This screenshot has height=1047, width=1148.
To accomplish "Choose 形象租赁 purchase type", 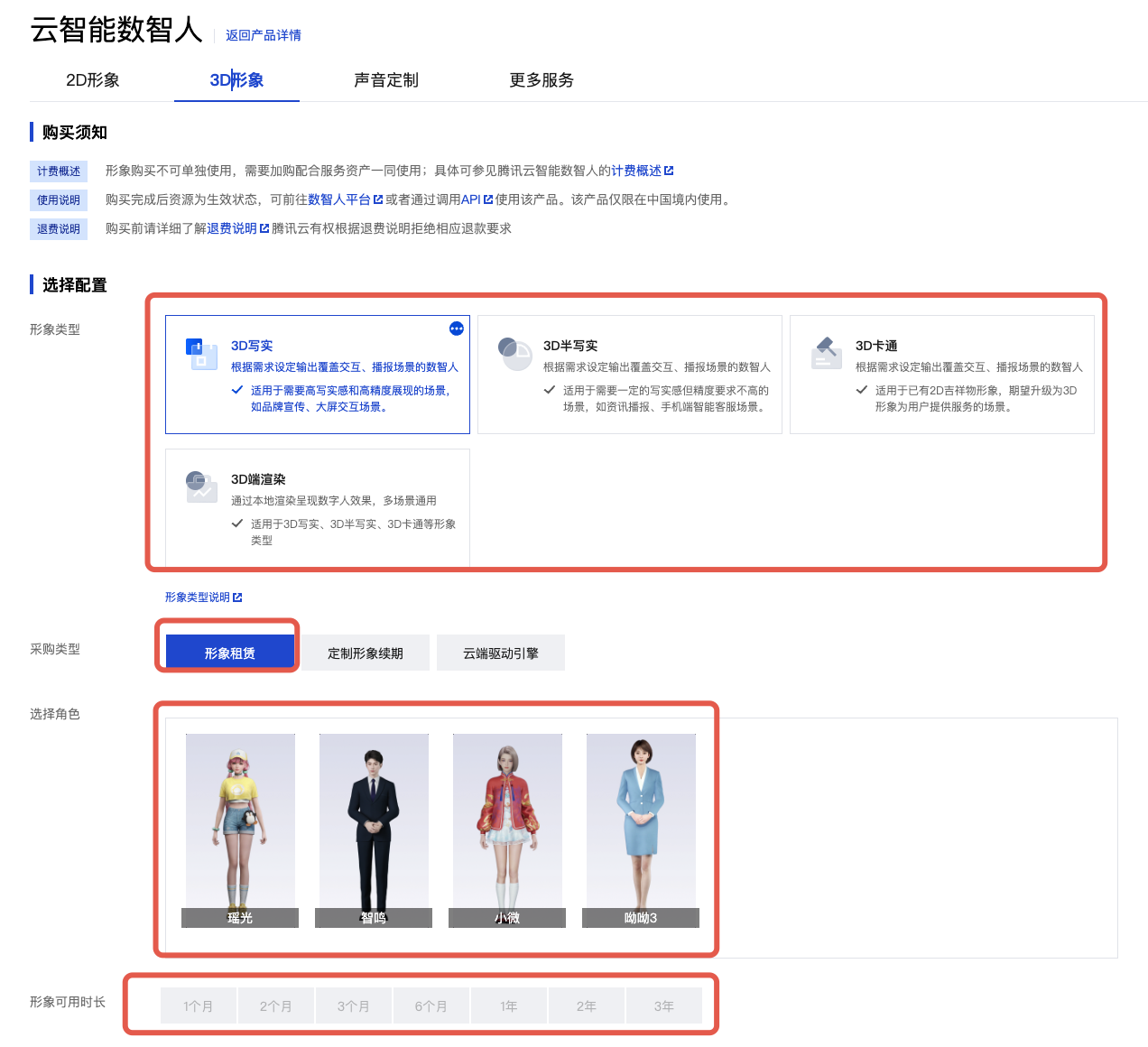I will coord(230,653).
